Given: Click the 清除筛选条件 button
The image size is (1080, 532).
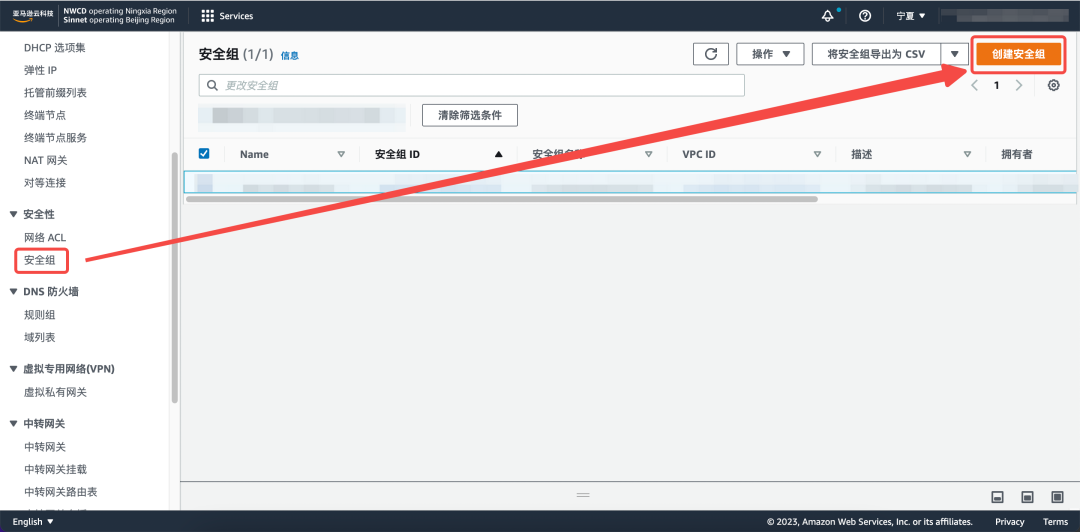Looking at the screenshot, I should tap(470, 116).
